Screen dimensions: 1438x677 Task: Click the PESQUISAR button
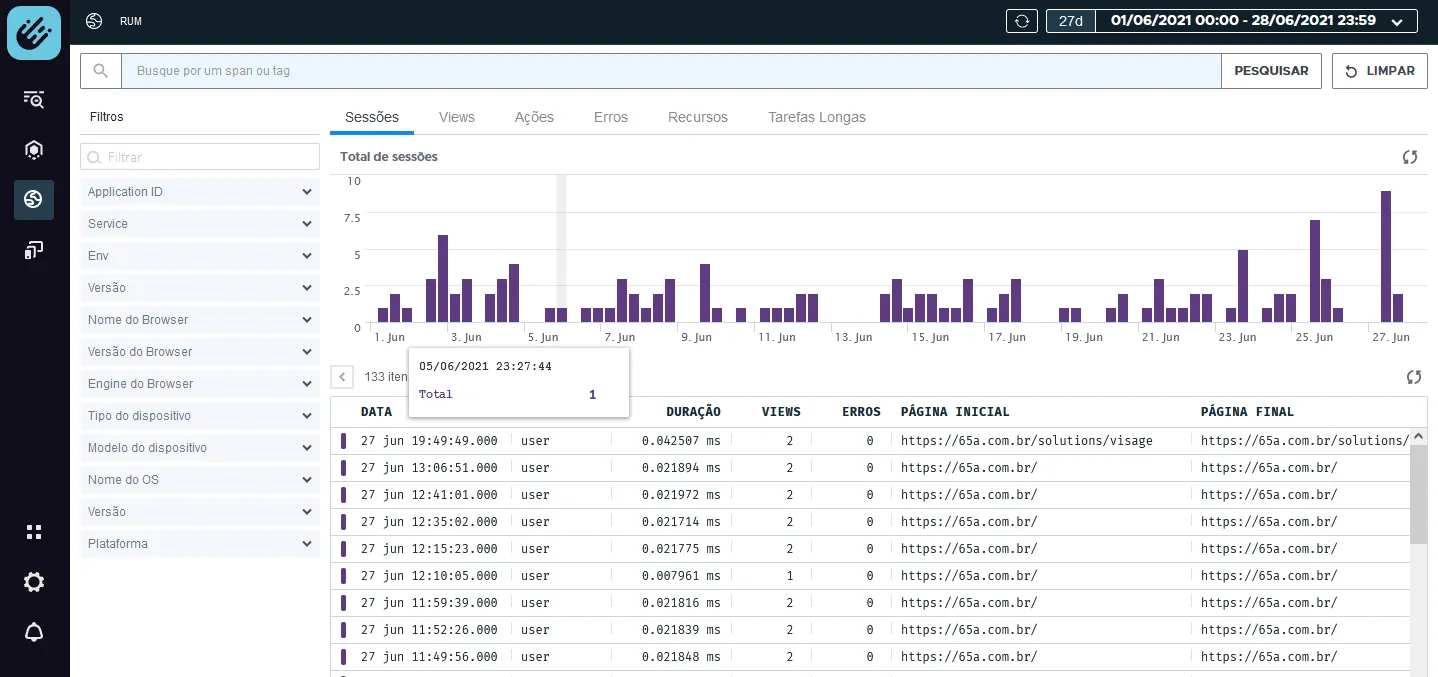[x=1271, y=71]
